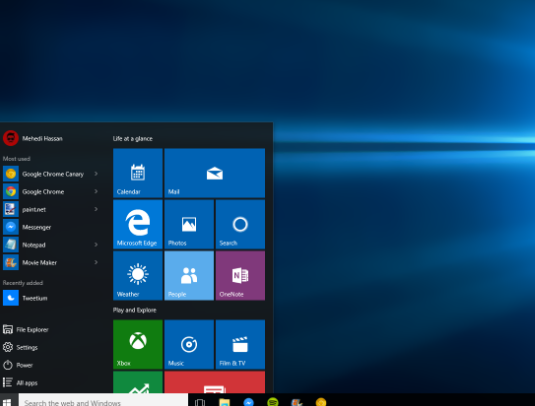Open Settings from Start menu
The height and width of the screenshot is (406, 535).
coord(20,347)
